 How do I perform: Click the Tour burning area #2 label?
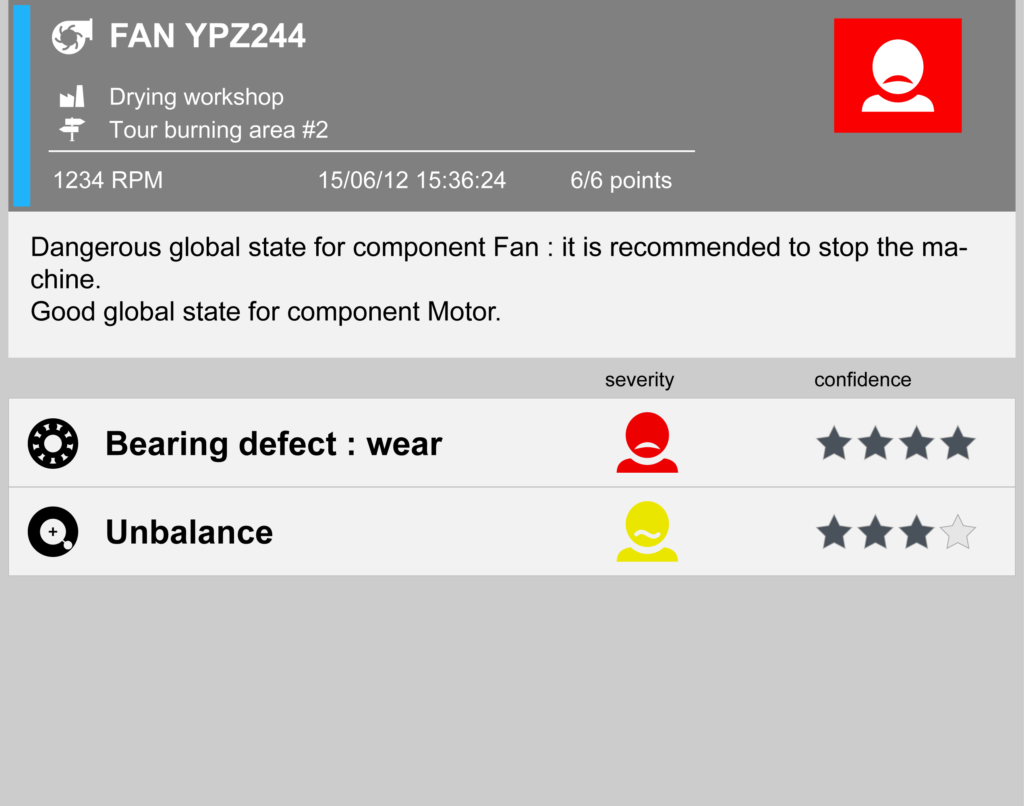[x=218, y=130]
